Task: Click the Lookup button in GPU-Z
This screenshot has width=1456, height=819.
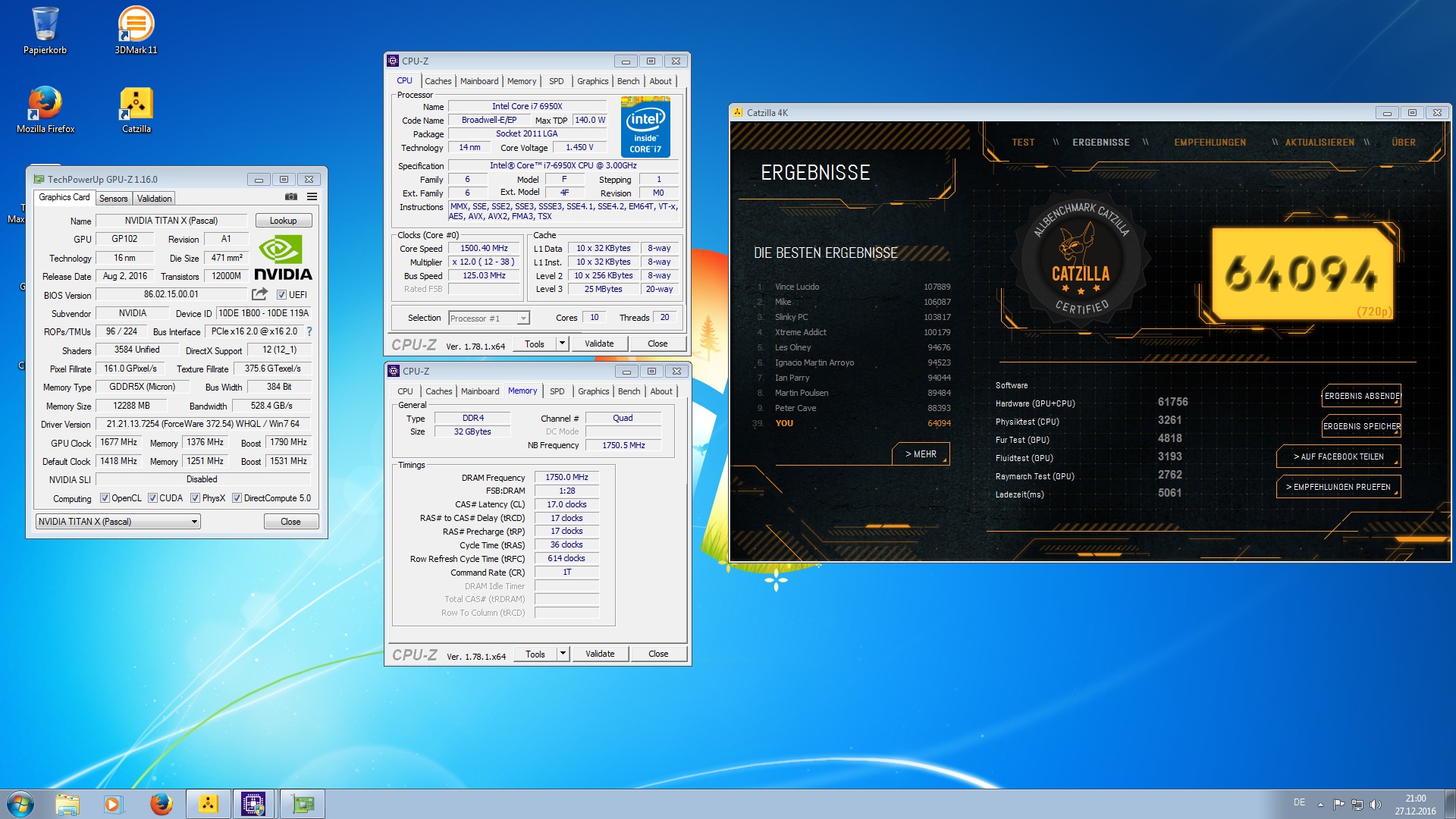Action: [x=283, y=221]
